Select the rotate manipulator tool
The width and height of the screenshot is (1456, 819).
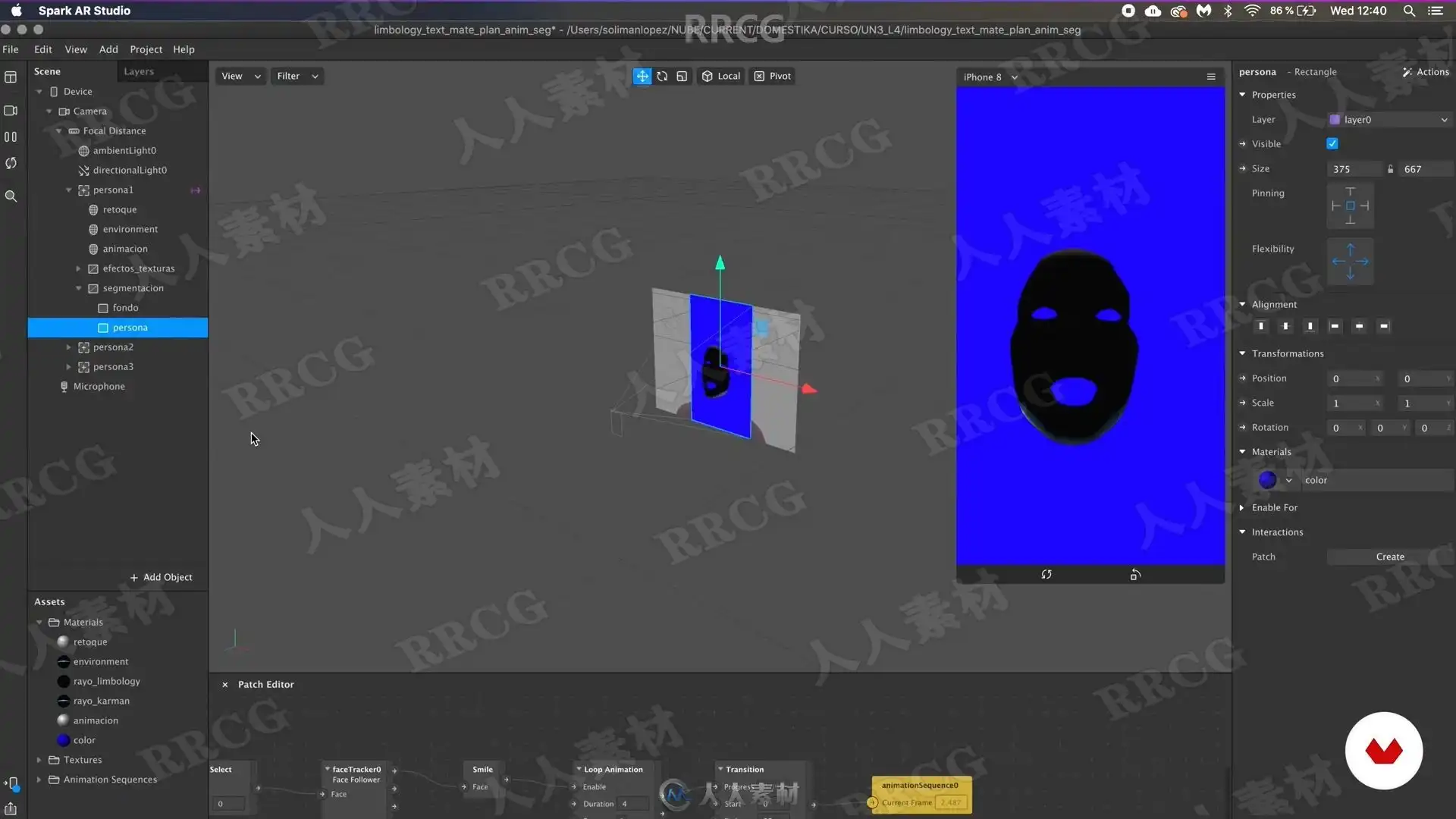(x=662, y=76)
